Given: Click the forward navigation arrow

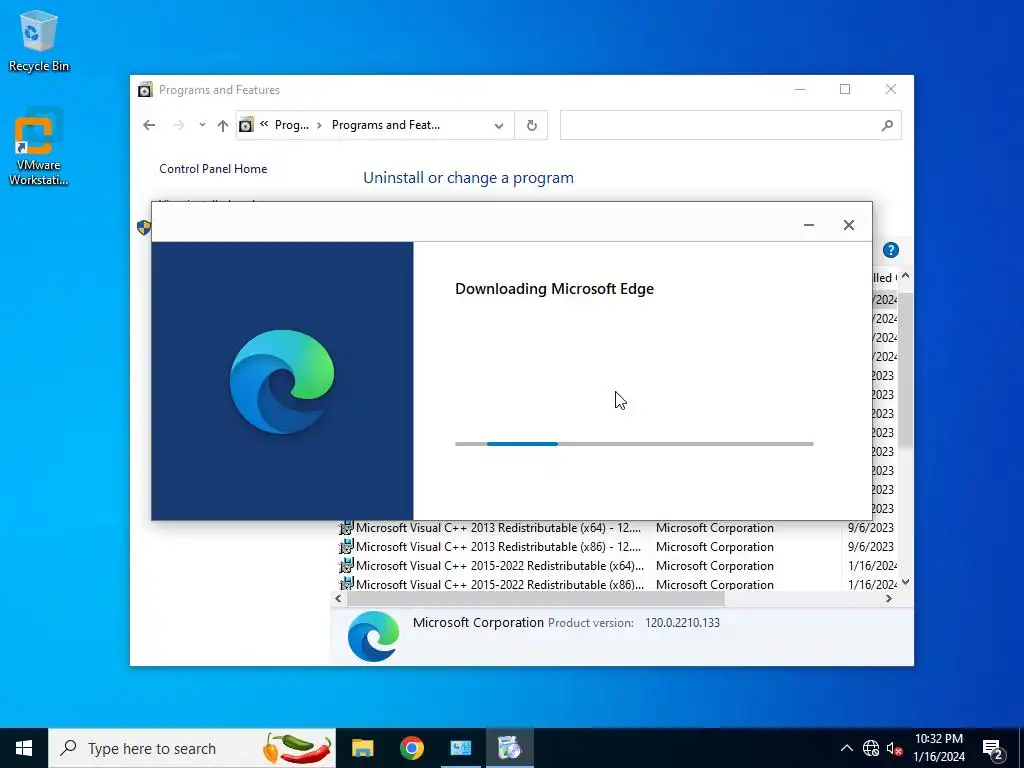Looking at the screenshot, I should (x=178, y=125).
